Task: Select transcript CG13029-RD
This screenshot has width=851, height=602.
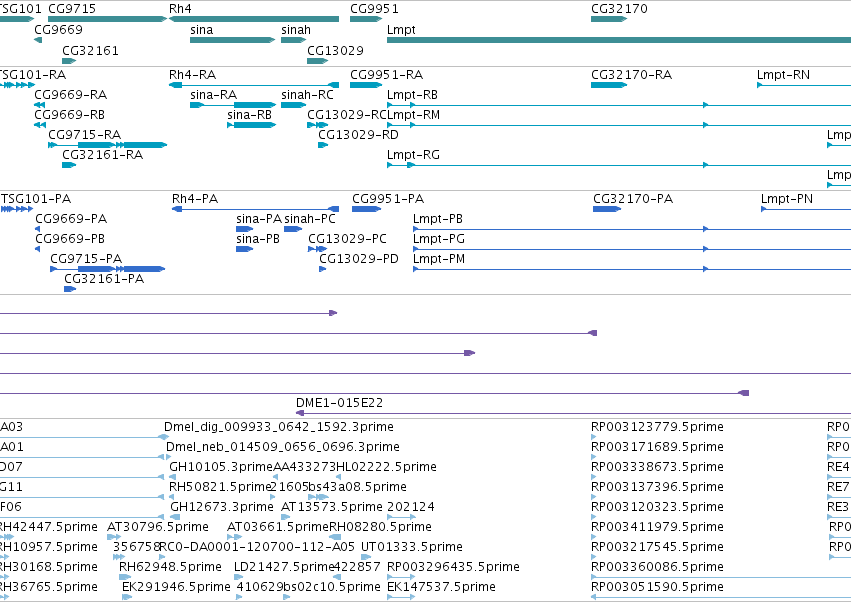Action: click(x=323, y=145)
